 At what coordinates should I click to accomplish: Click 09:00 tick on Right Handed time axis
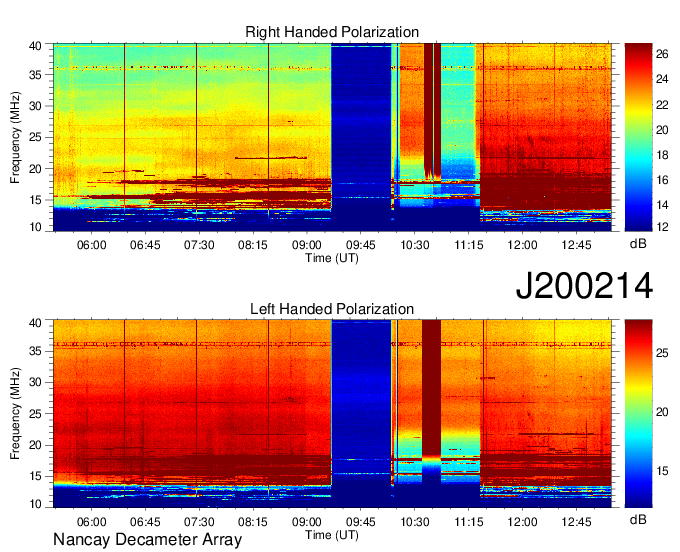307,245
